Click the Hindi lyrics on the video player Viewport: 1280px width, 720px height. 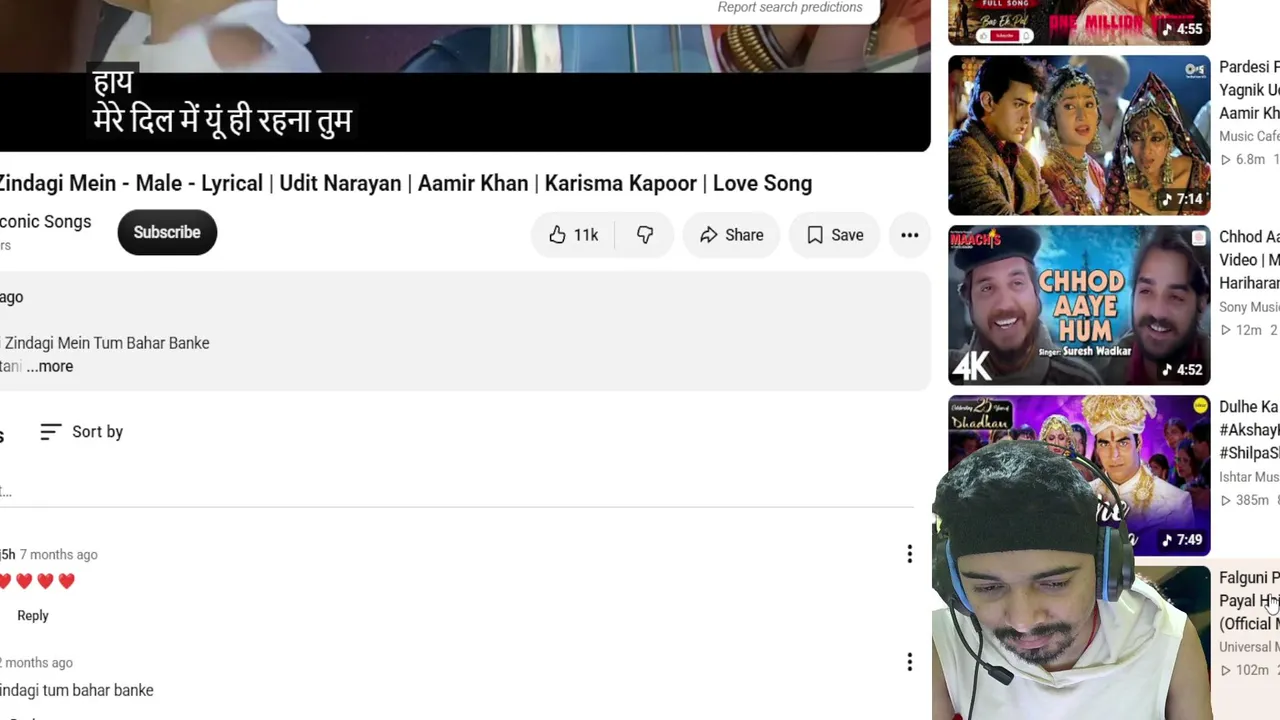coord(221,103)
